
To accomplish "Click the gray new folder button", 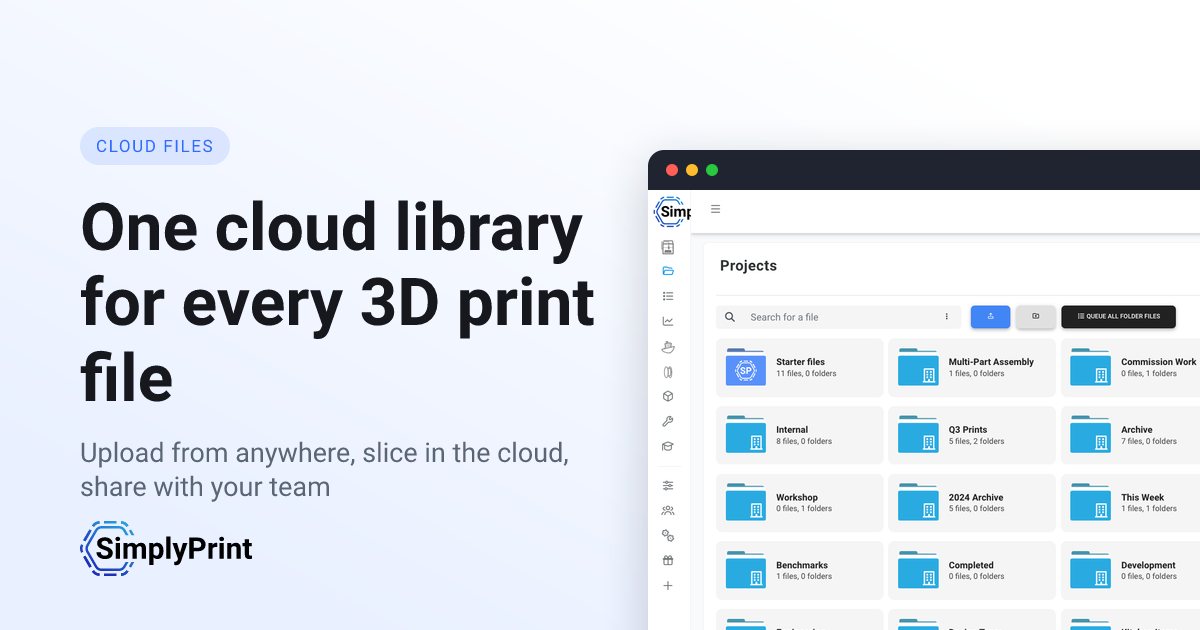I will [x=1036, y=317].
